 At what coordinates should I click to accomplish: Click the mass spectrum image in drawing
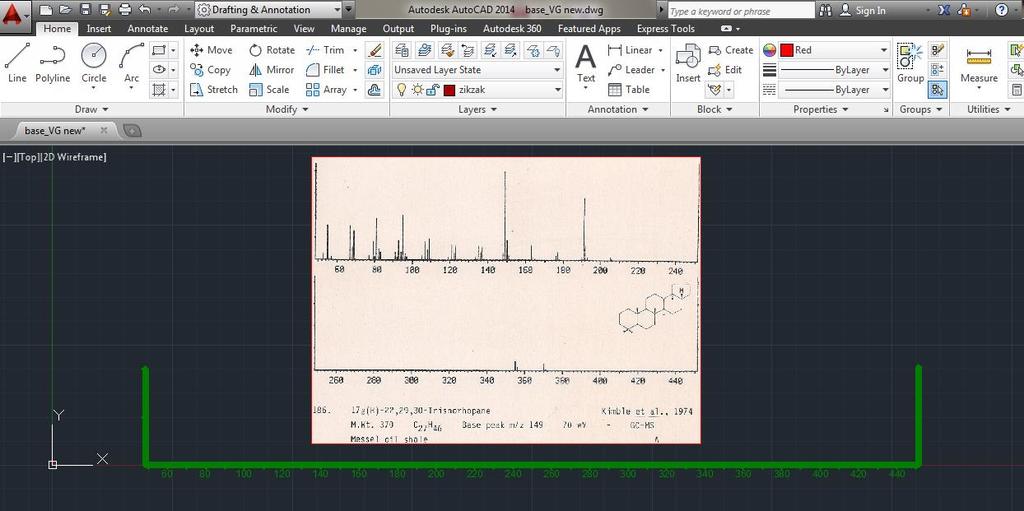[506, 300]
